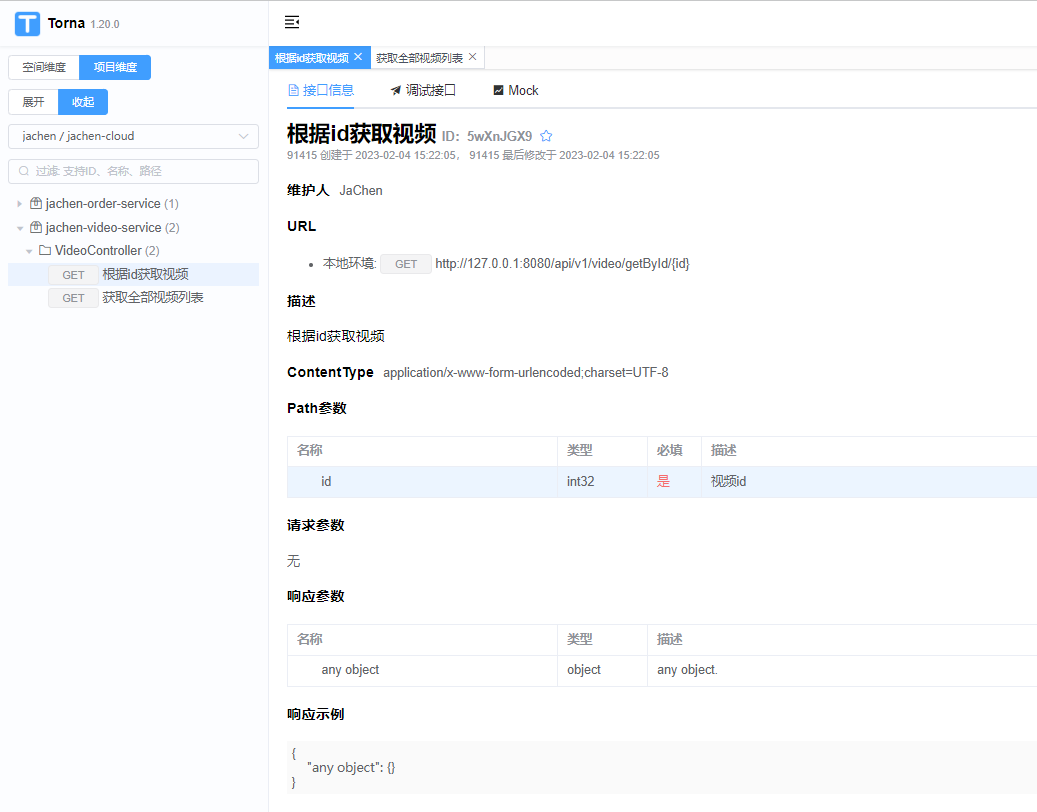The width and height of the screenshot is (1037, 812).
Task: Switch to the 接口信息 tab
Action: (x=321, y=91)
